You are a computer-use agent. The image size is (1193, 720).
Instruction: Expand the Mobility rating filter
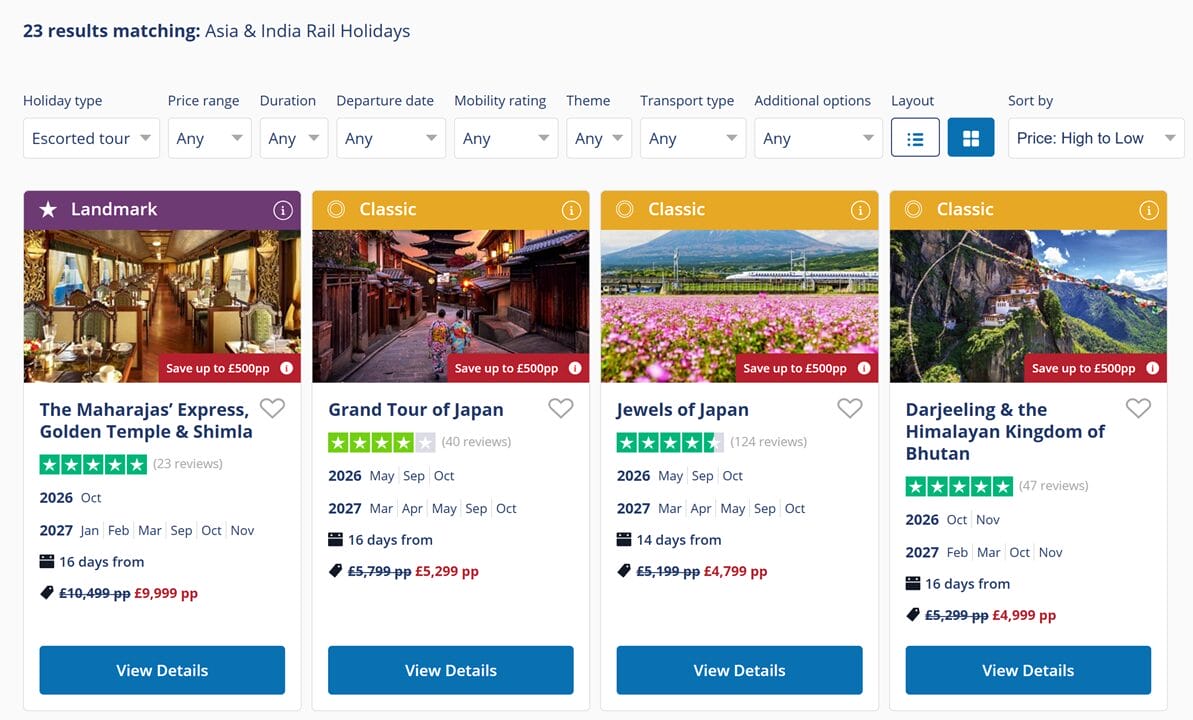click(506, 138)
